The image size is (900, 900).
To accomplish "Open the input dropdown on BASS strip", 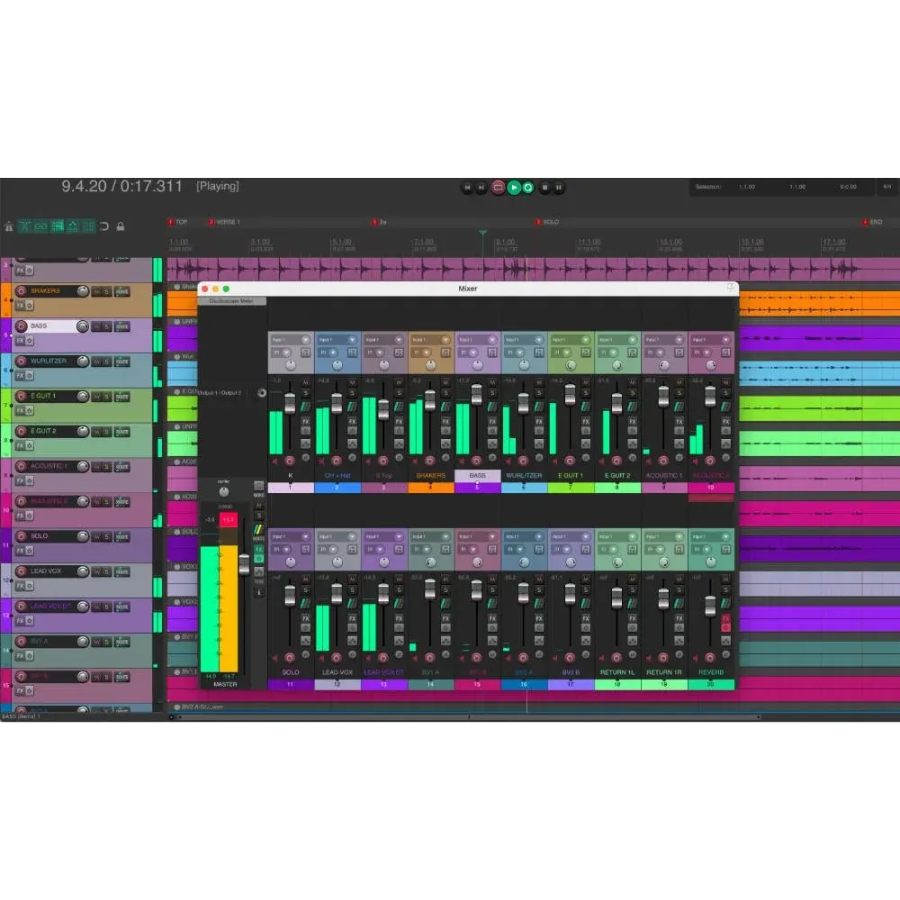I will tap(477, 340).
